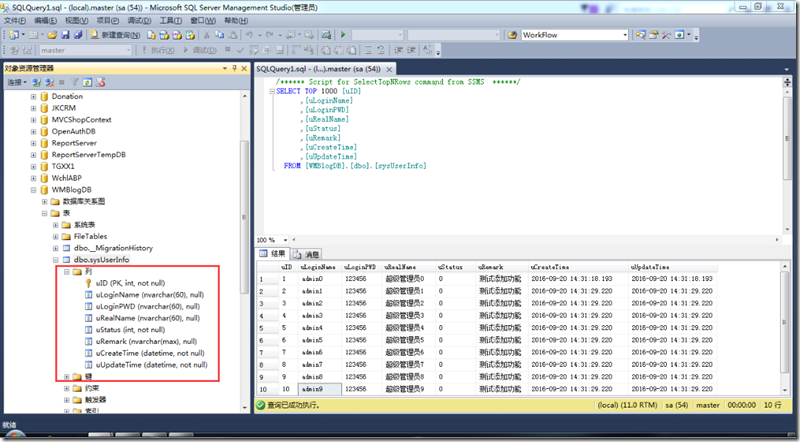Screen dimensions: 800x442
Task: Click the Save All toolbar icon
Action: click(78, 35)
